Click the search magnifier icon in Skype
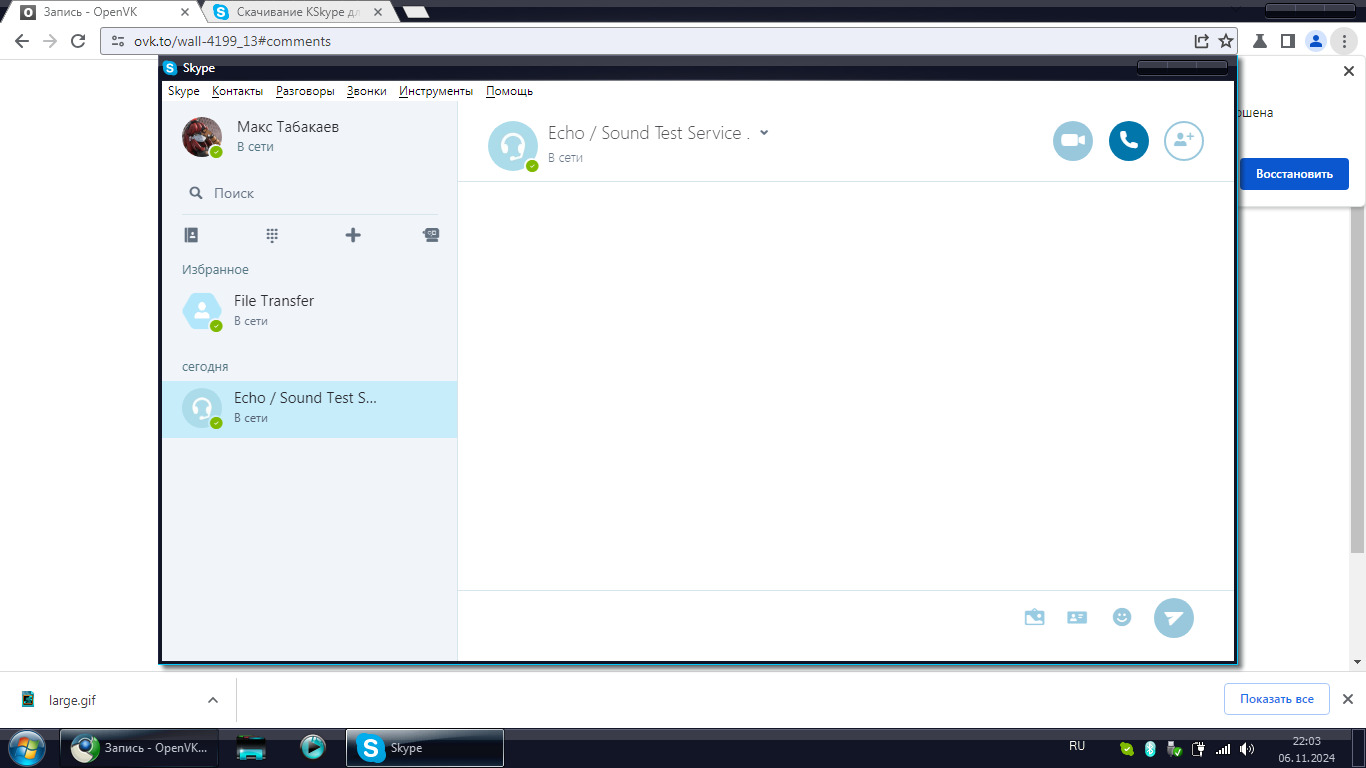Screen dimensions: 1366x768 pos(196,193)
